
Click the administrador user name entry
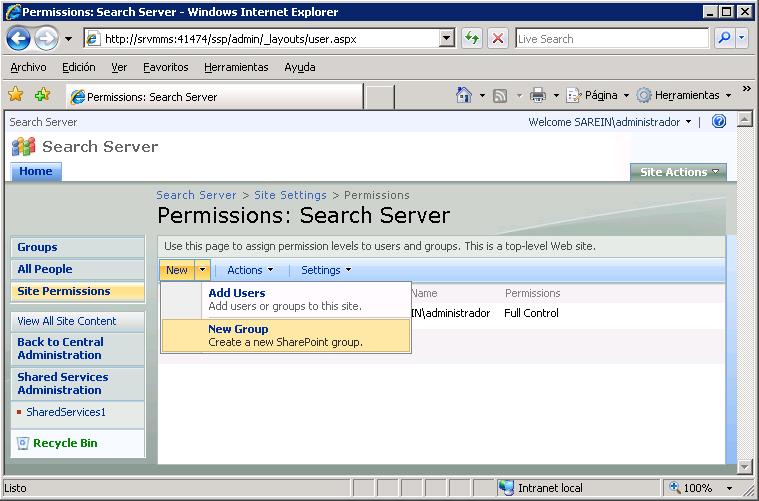pyautogui.click(x=451, y=313)
